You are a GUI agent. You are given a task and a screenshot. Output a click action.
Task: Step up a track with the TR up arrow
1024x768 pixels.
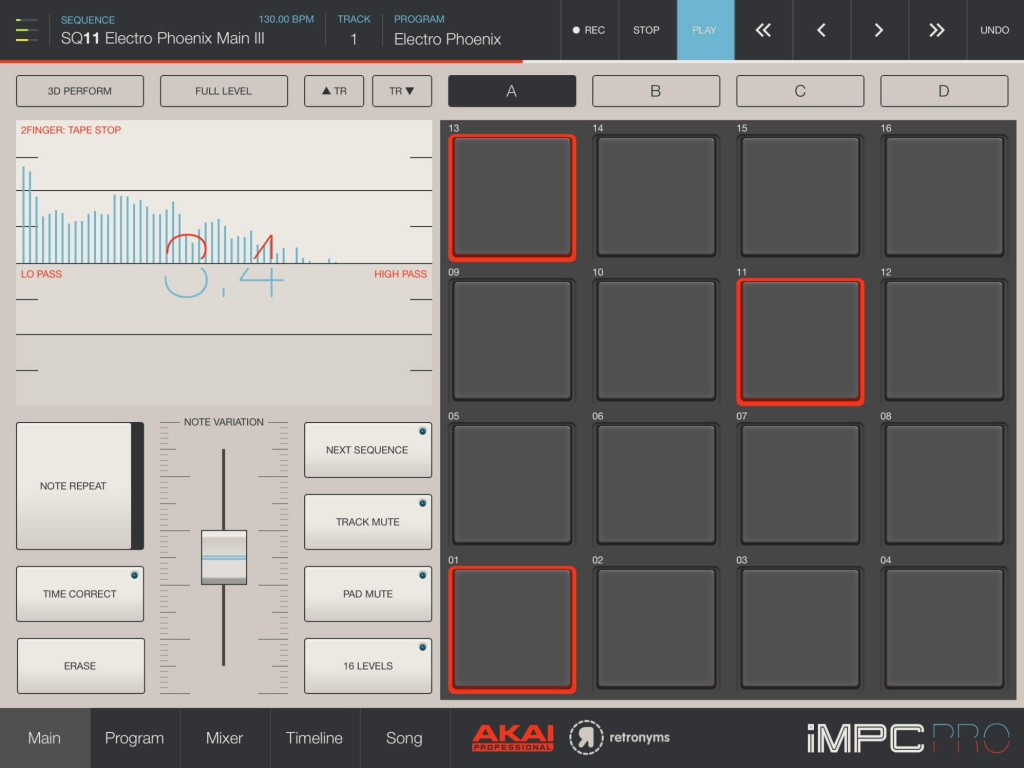click(334, 91)
